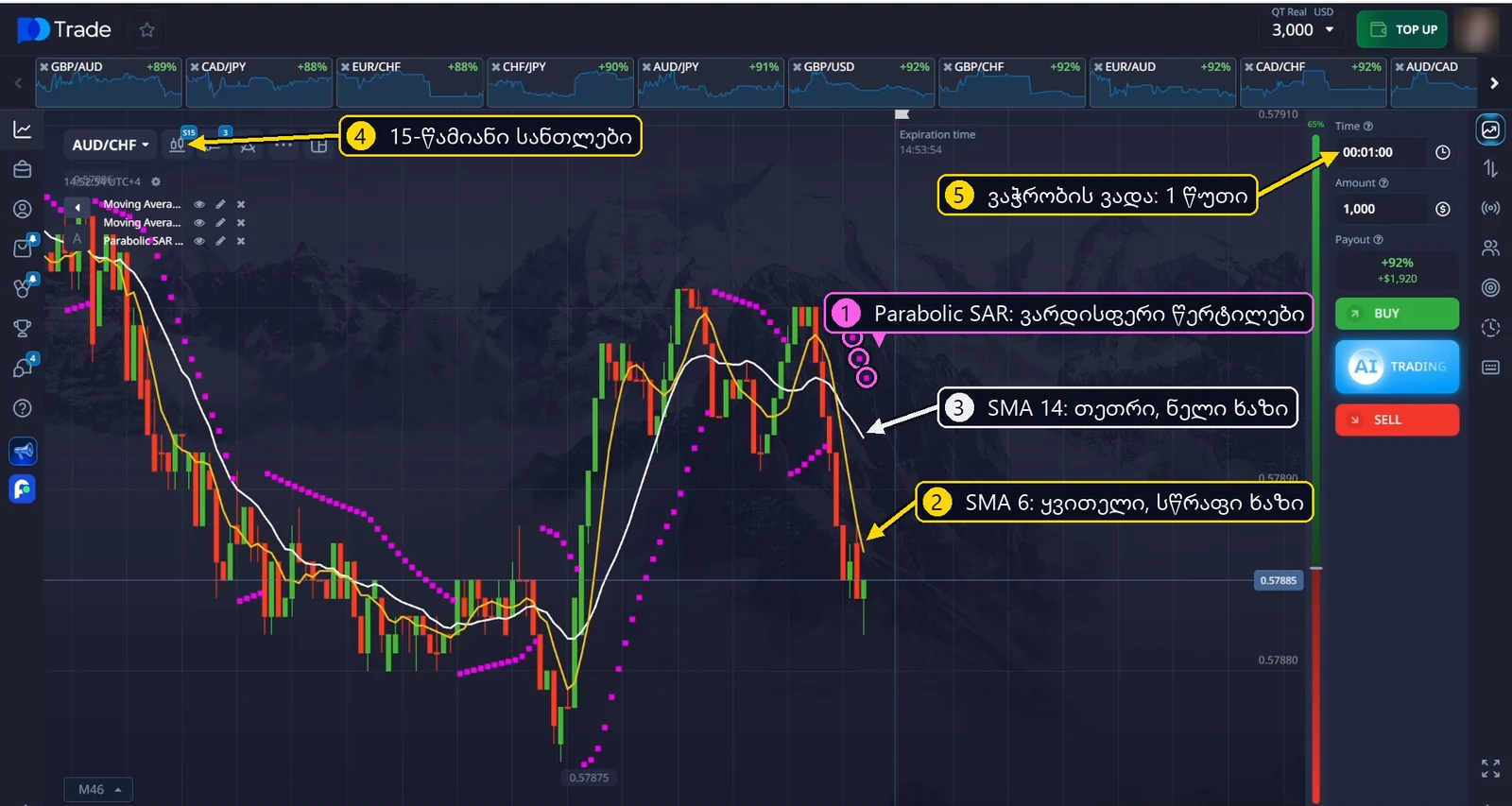Viewport: 1512px width, 806px height.
Task: Switch amount mode using dollar icon
Action: tap(1442, 209)
